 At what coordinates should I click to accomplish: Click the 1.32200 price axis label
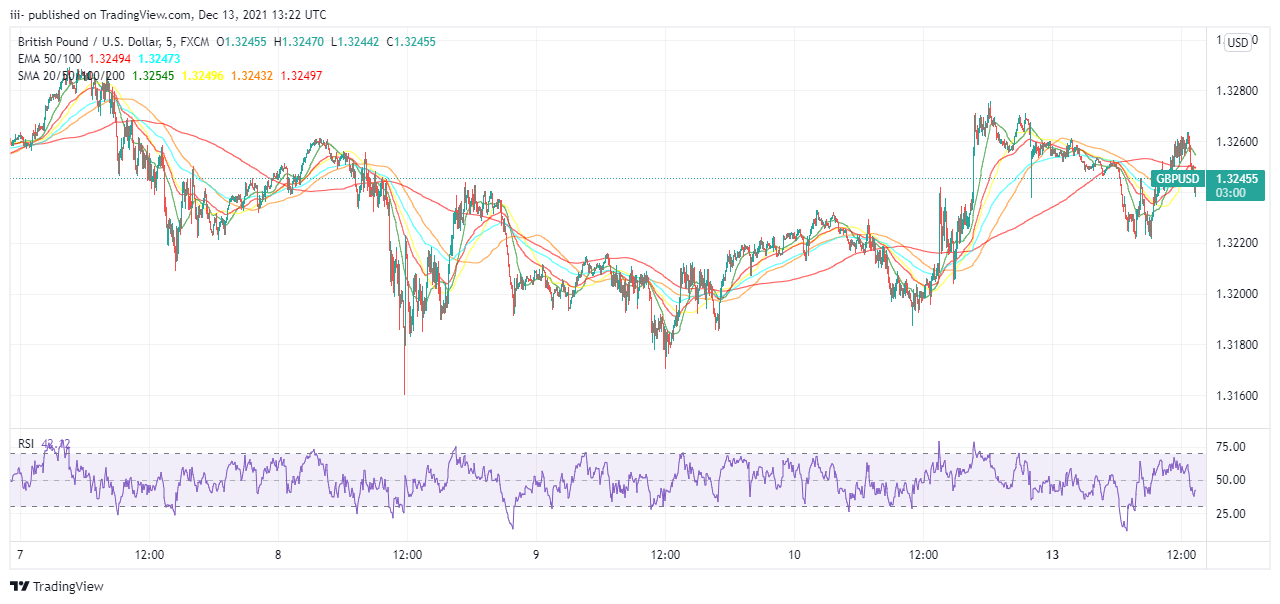[1236, 243]
